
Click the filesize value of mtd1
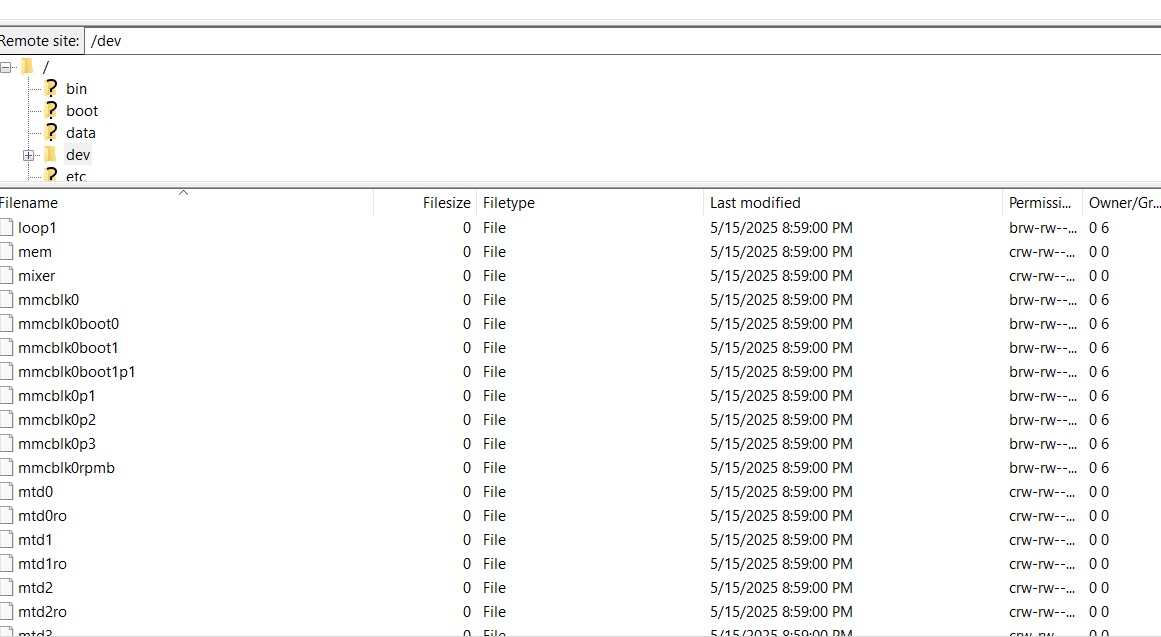[x=466, y=539]
